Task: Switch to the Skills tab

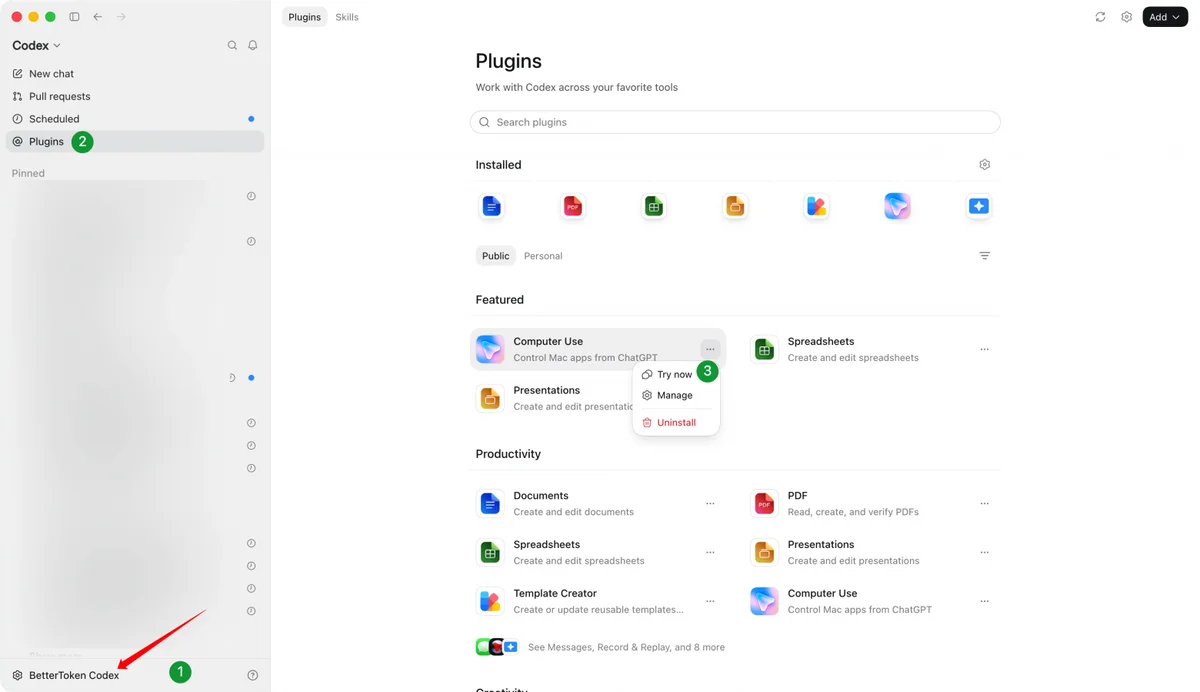Action: click(347, 17)
